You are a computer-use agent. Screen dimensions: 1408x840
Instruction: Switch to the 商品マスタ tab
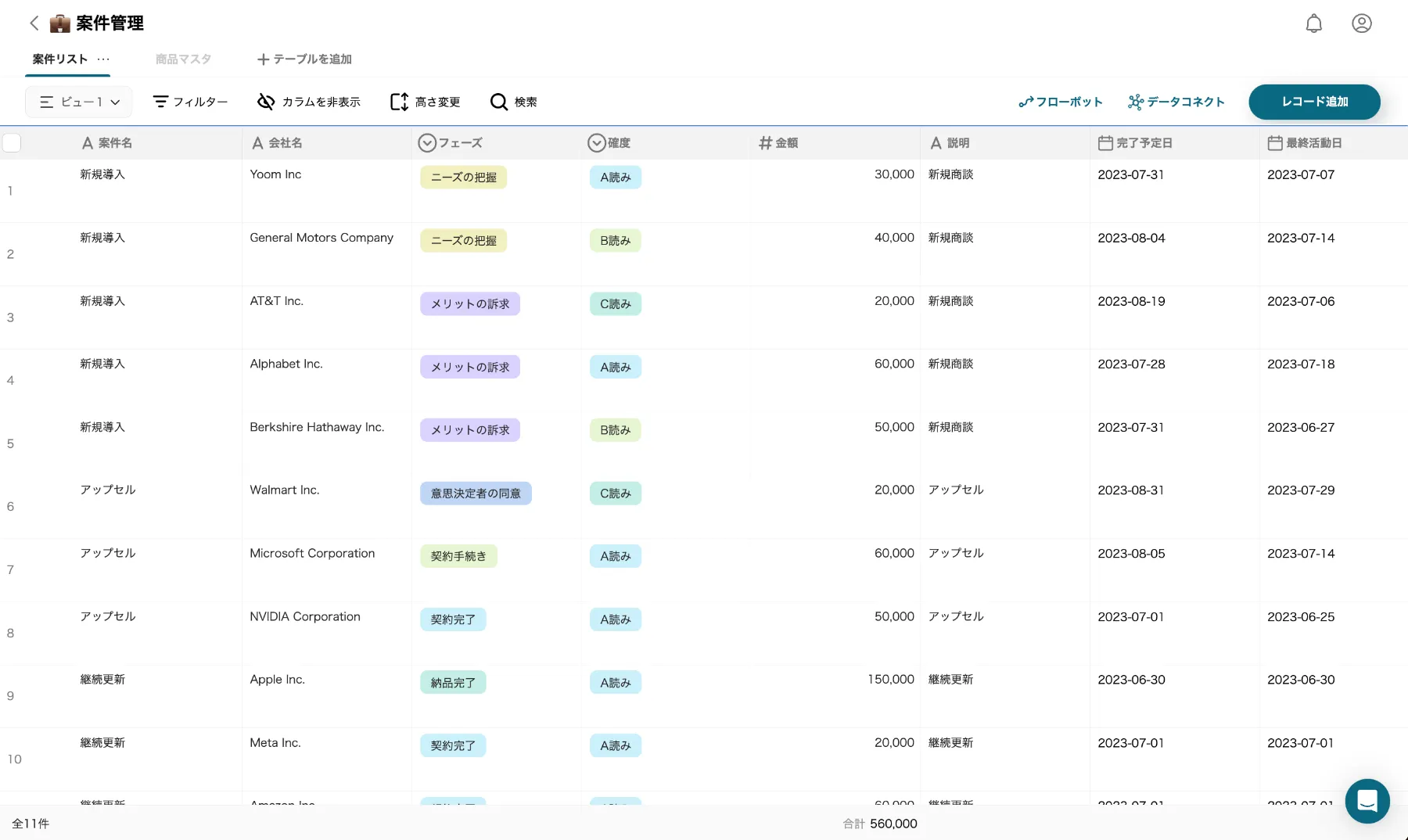[183, 59]
